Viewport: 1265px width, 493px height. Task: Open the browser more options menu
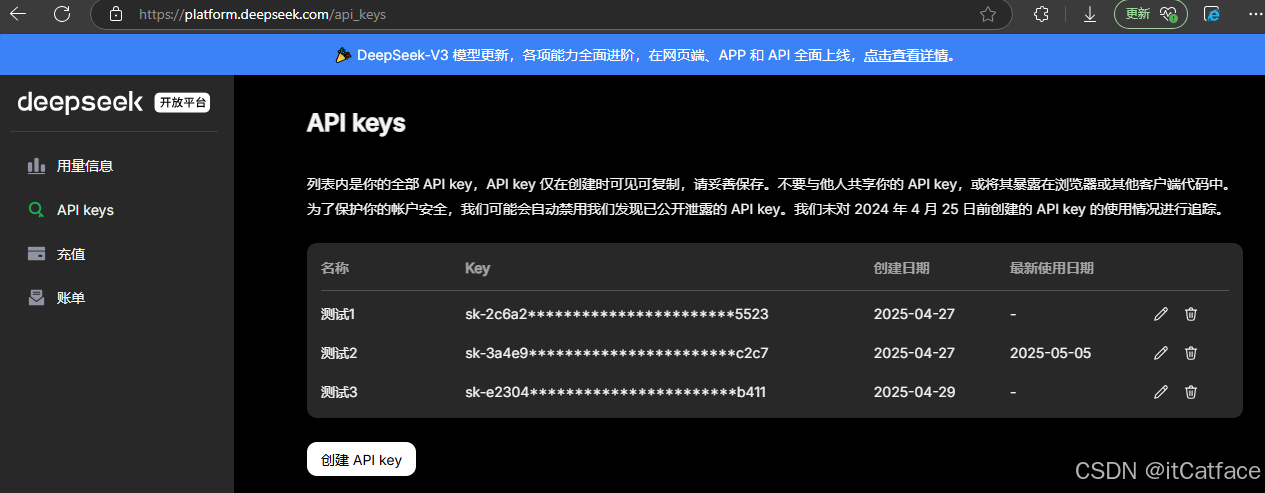[1254, 14]
